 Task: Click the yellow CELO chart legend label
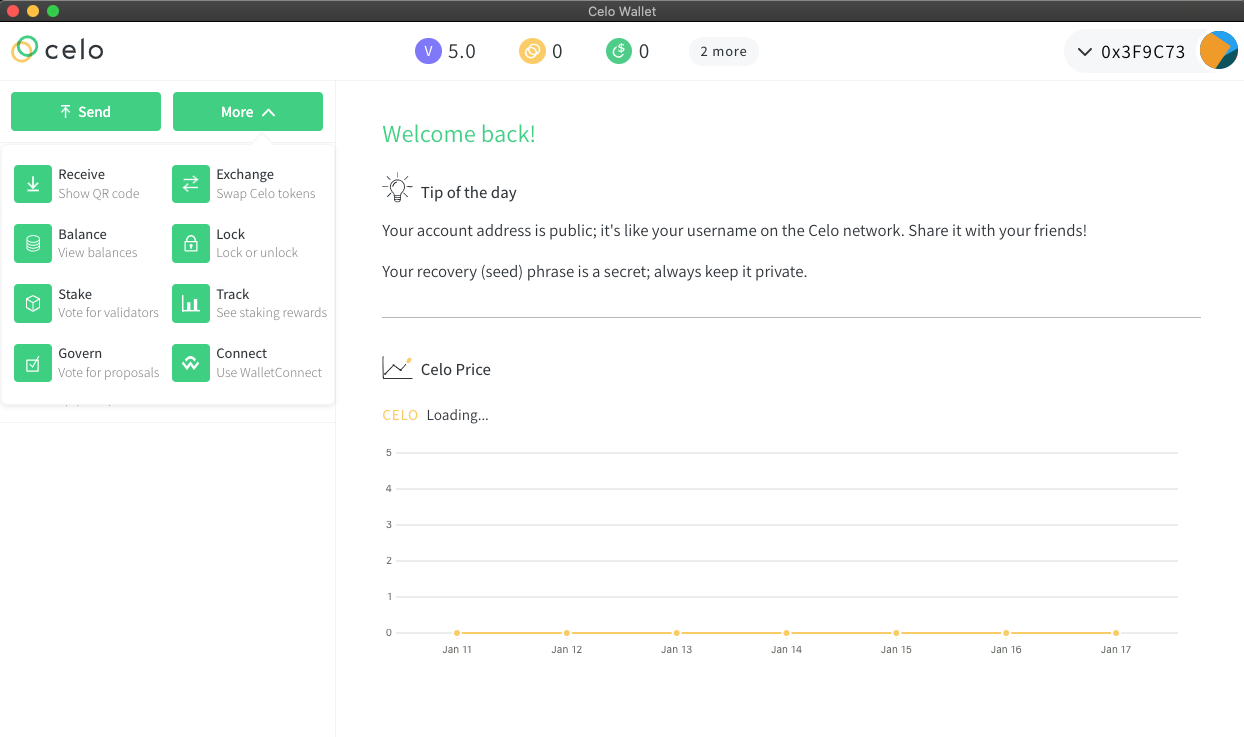(400, 415)
